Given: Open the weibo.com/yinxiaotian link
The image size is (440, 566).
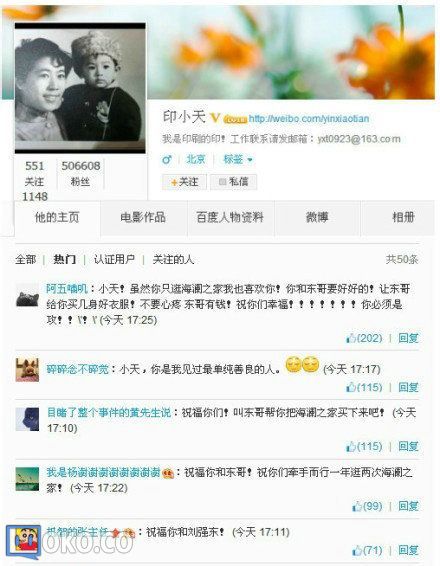Looking at the screenshot, I should [309, 118].
